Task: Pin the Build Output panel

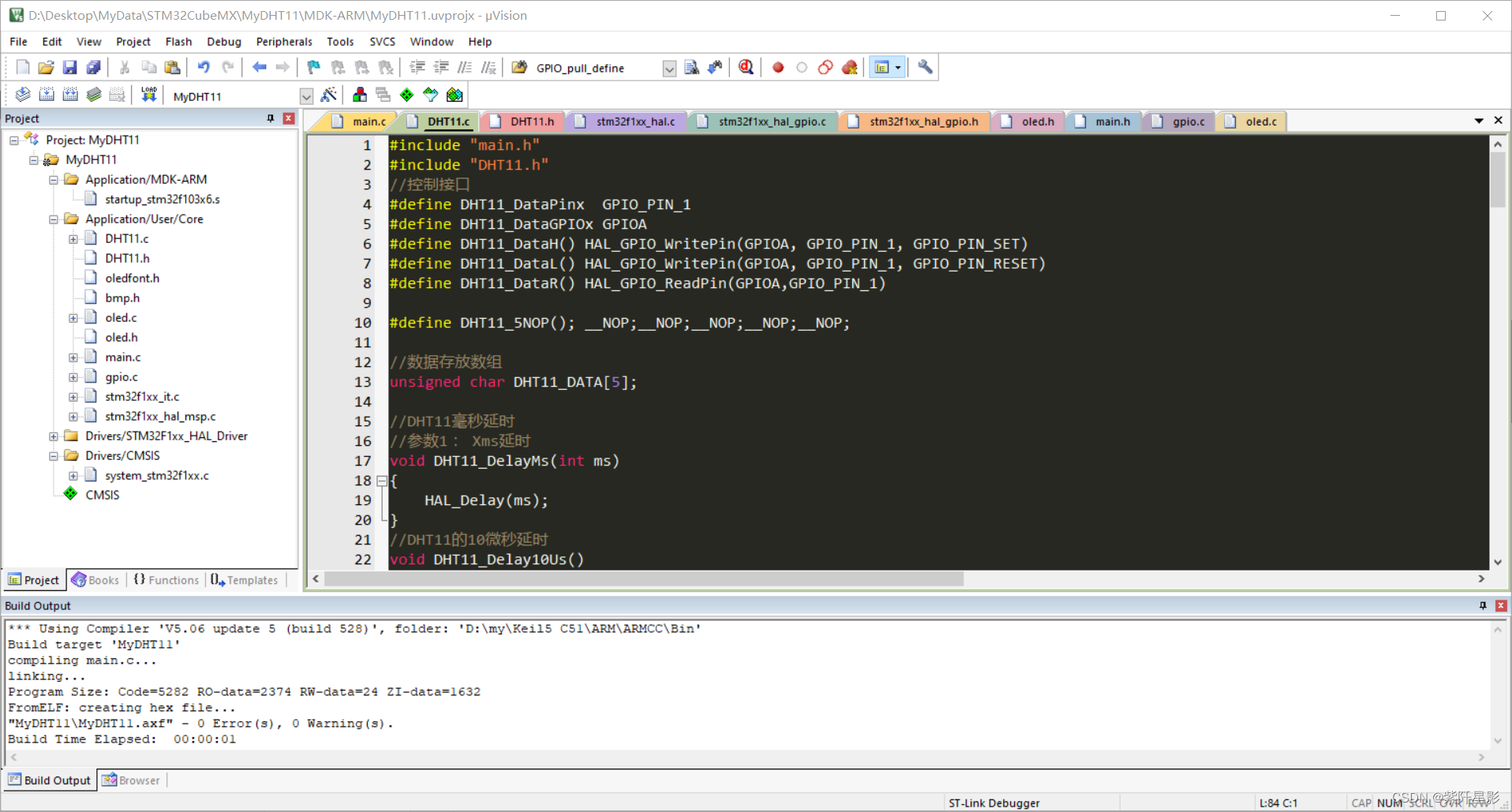Action: (1481, 605)
